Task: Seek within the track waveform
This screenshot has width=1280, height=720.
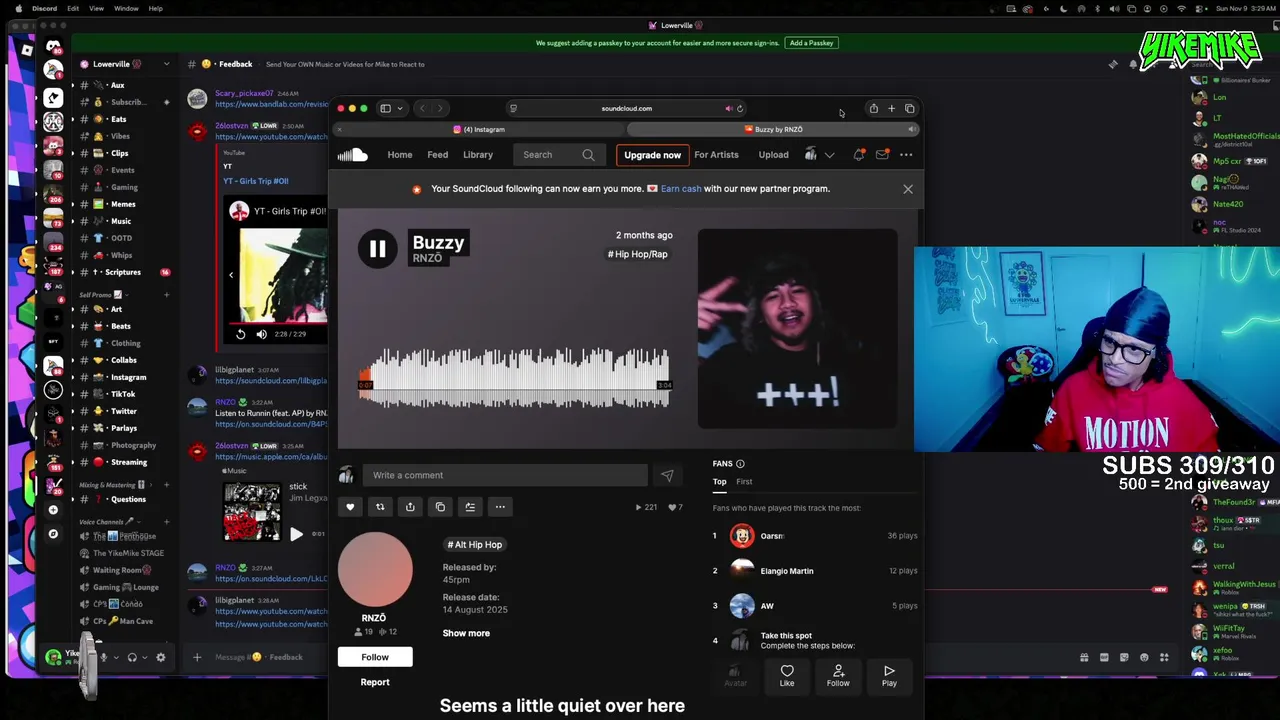Action: click(x=515, y=378)
